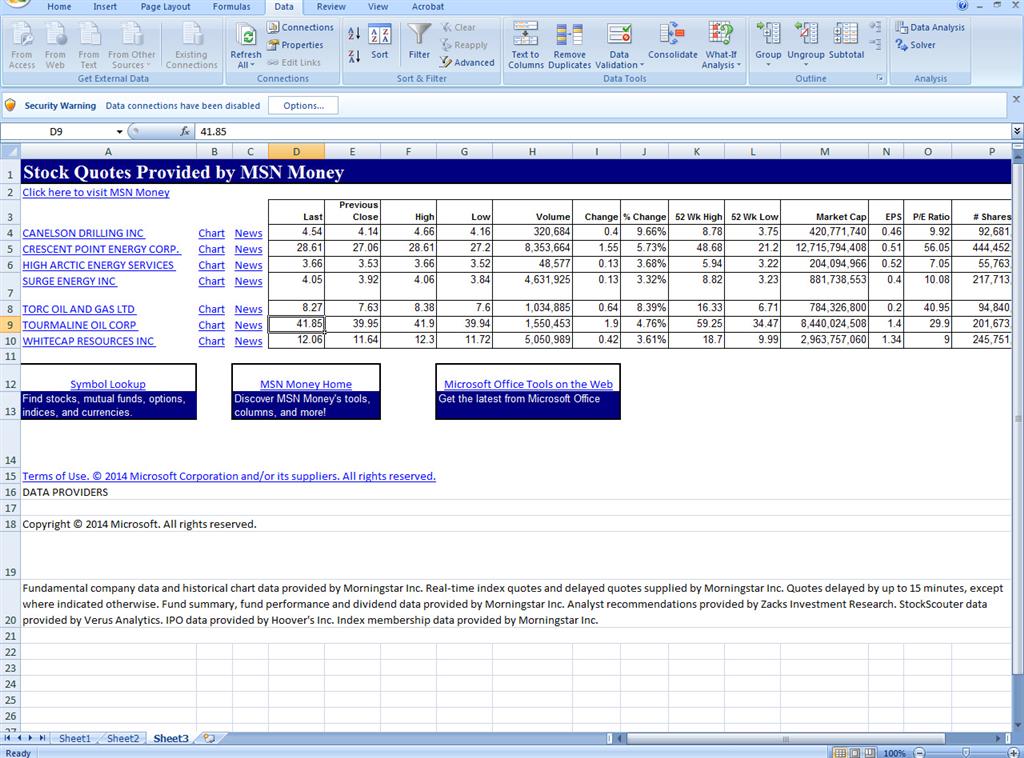
Task: Click the formula bar showing 41.85
Action: pyautogui.click(x=603, y=131)
